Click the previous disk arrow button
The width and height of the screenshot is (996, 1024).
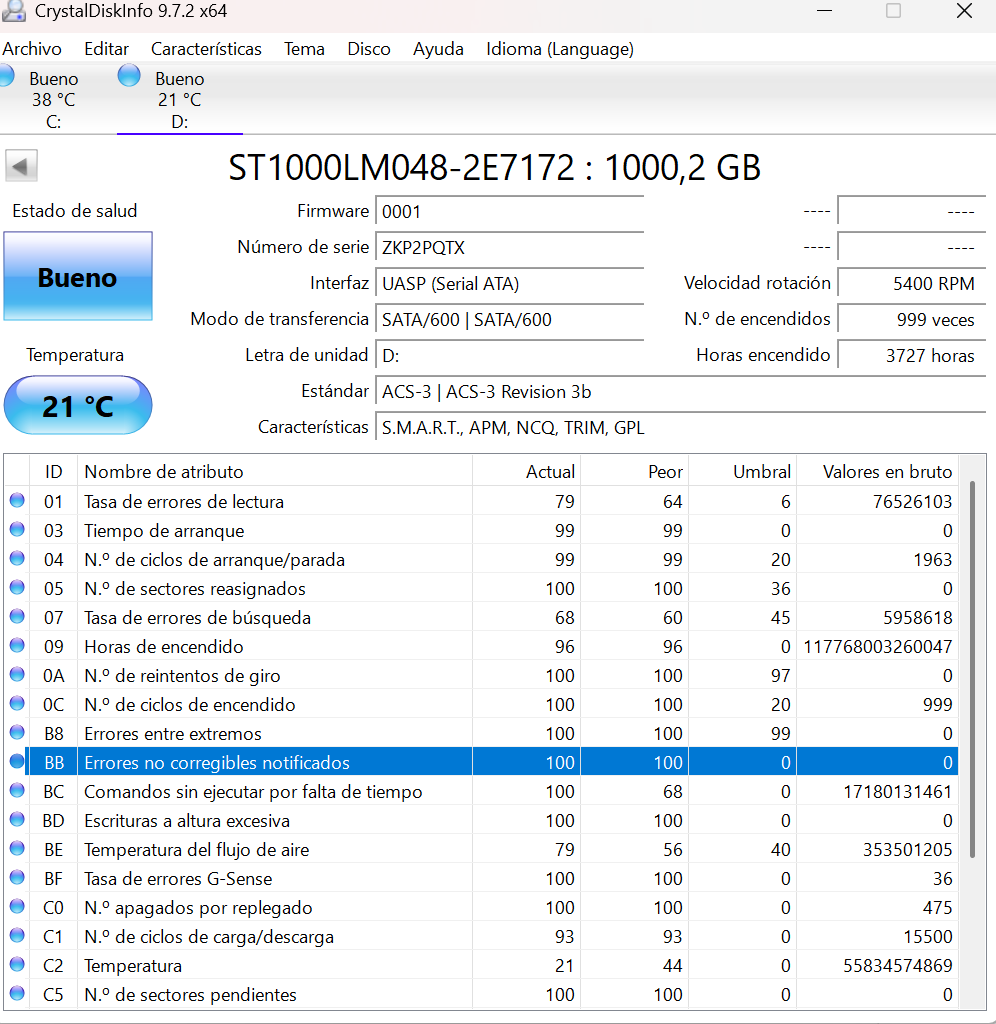coord(22,166)
